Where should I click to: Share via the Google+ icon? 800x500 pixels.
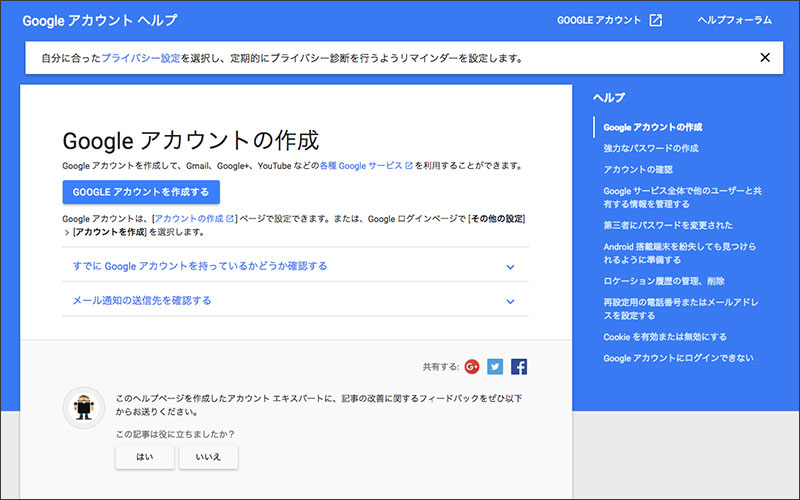click(472, 366)
